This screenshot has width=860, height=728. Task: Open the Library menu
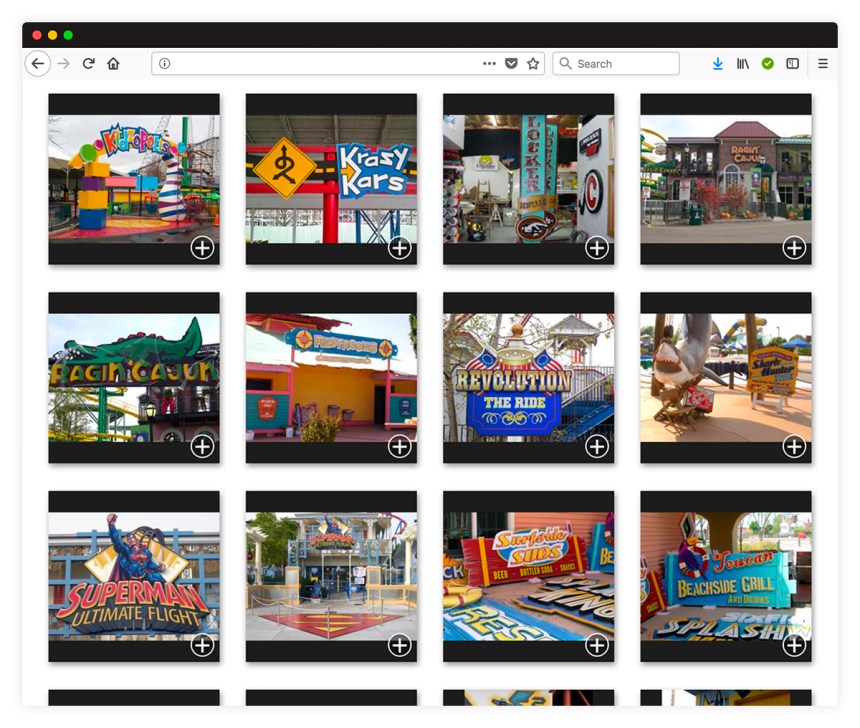[x=743, y=63]
